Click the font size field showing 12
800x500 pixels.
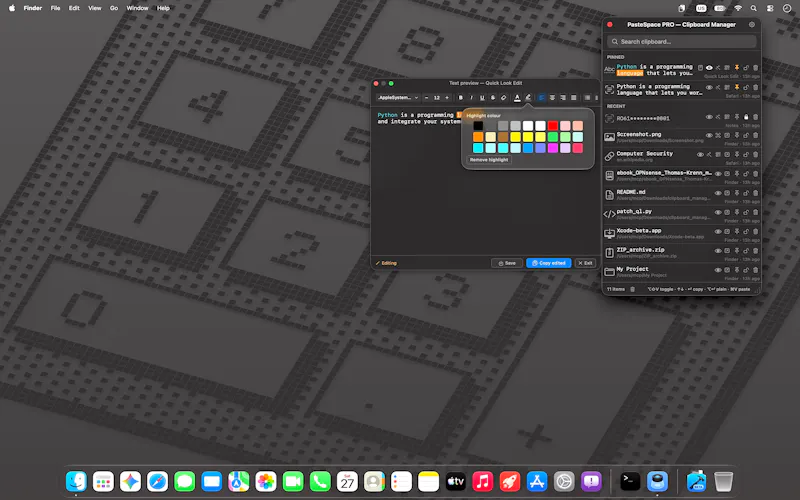(437, 97)
